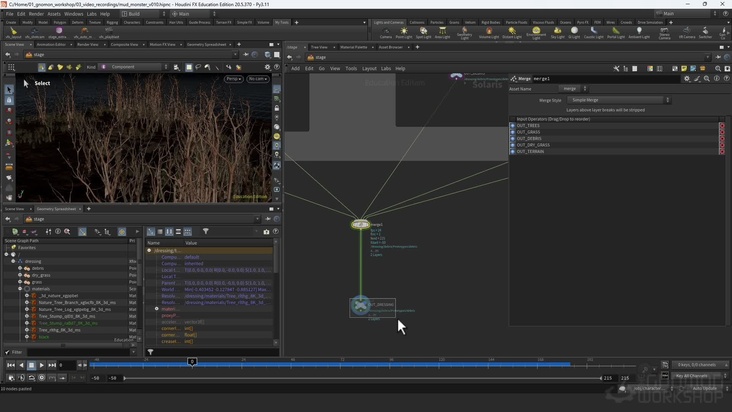The height and width of the screenshot is (412, 732).
Task: Click the spreadsheet filter funnel icon
Action: click(205, 231)
